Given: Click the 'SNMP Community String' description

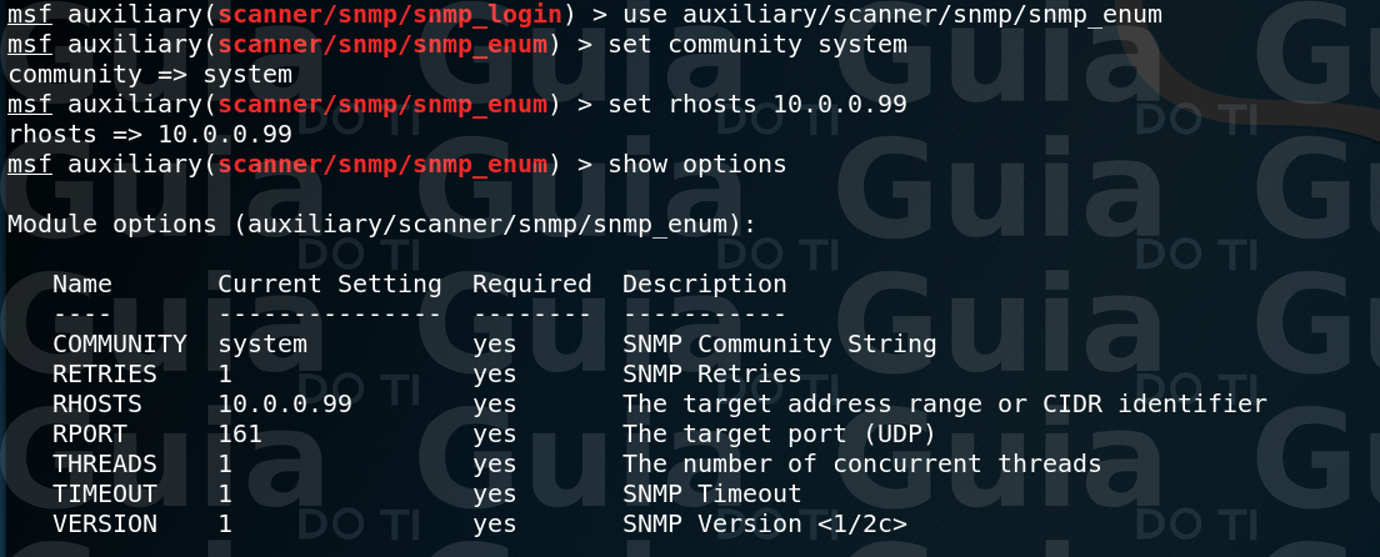Looking at the screenshot, I should 779,345.
